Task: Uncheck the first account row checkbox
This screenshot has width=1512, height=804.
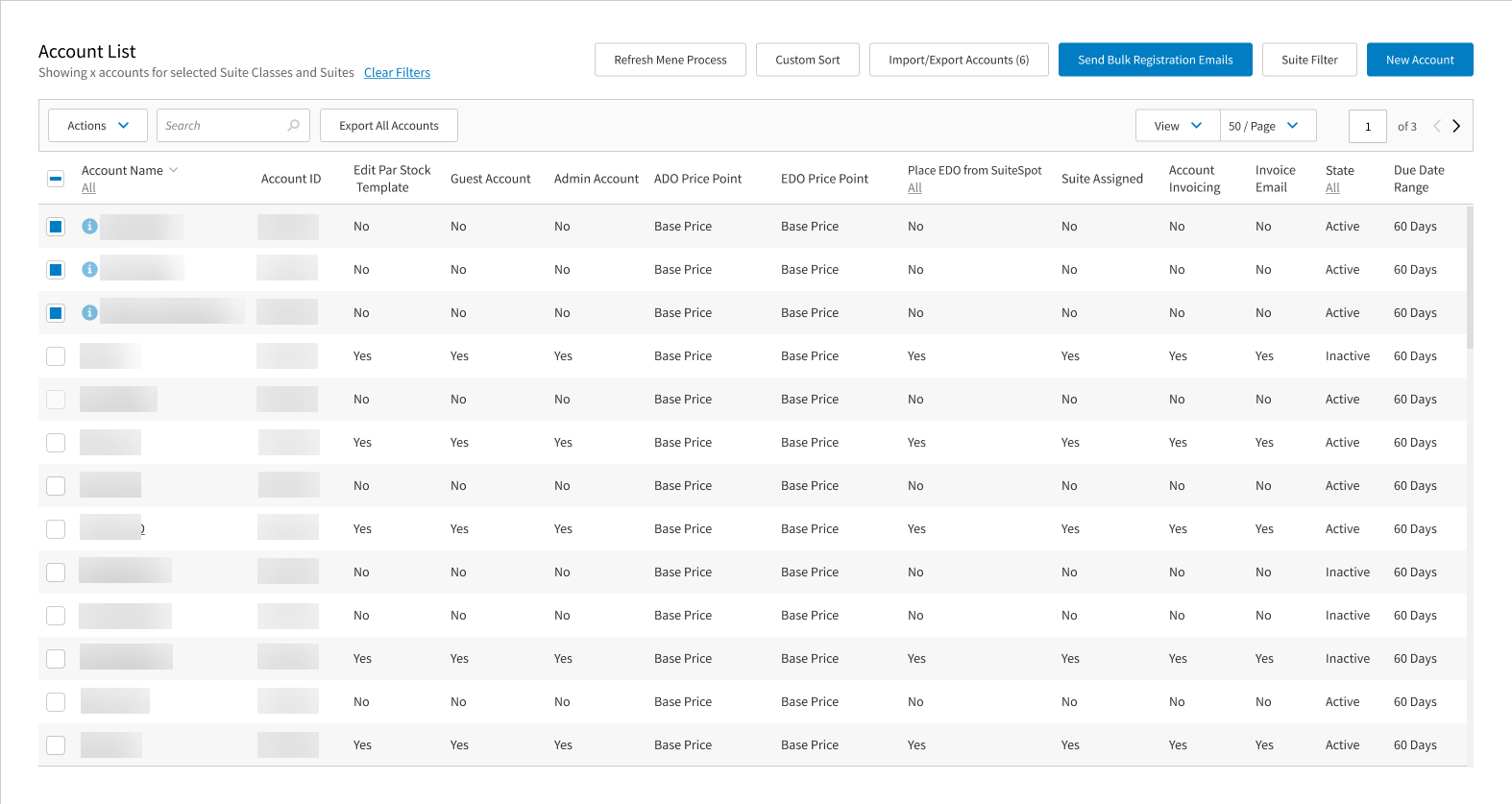Action: pos(56,227)
